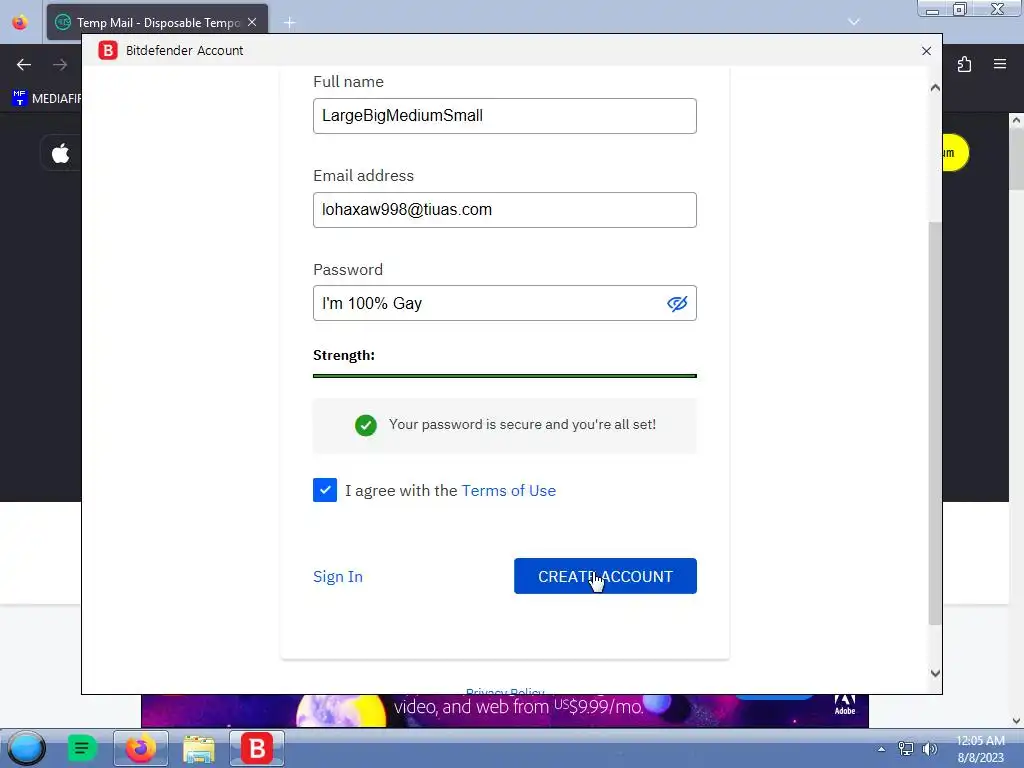Click the password strength progress bar
This screenshot has height=768, width=1024.
point(505,376)
